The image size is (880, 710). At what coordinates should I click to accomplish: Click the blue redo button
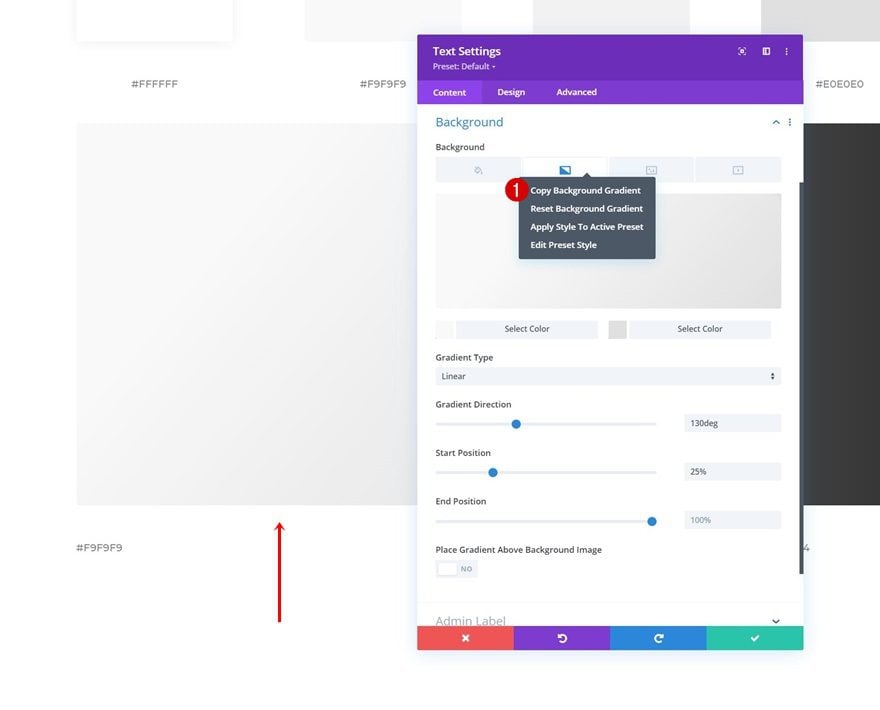pos(658,638)
